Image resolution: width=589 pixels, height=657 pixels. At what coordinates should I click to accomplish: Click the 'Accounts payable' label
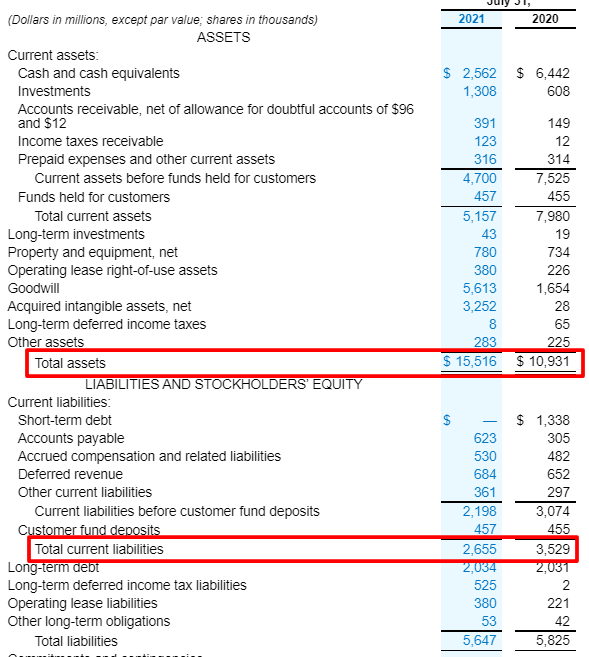click(x=71, y=439)
